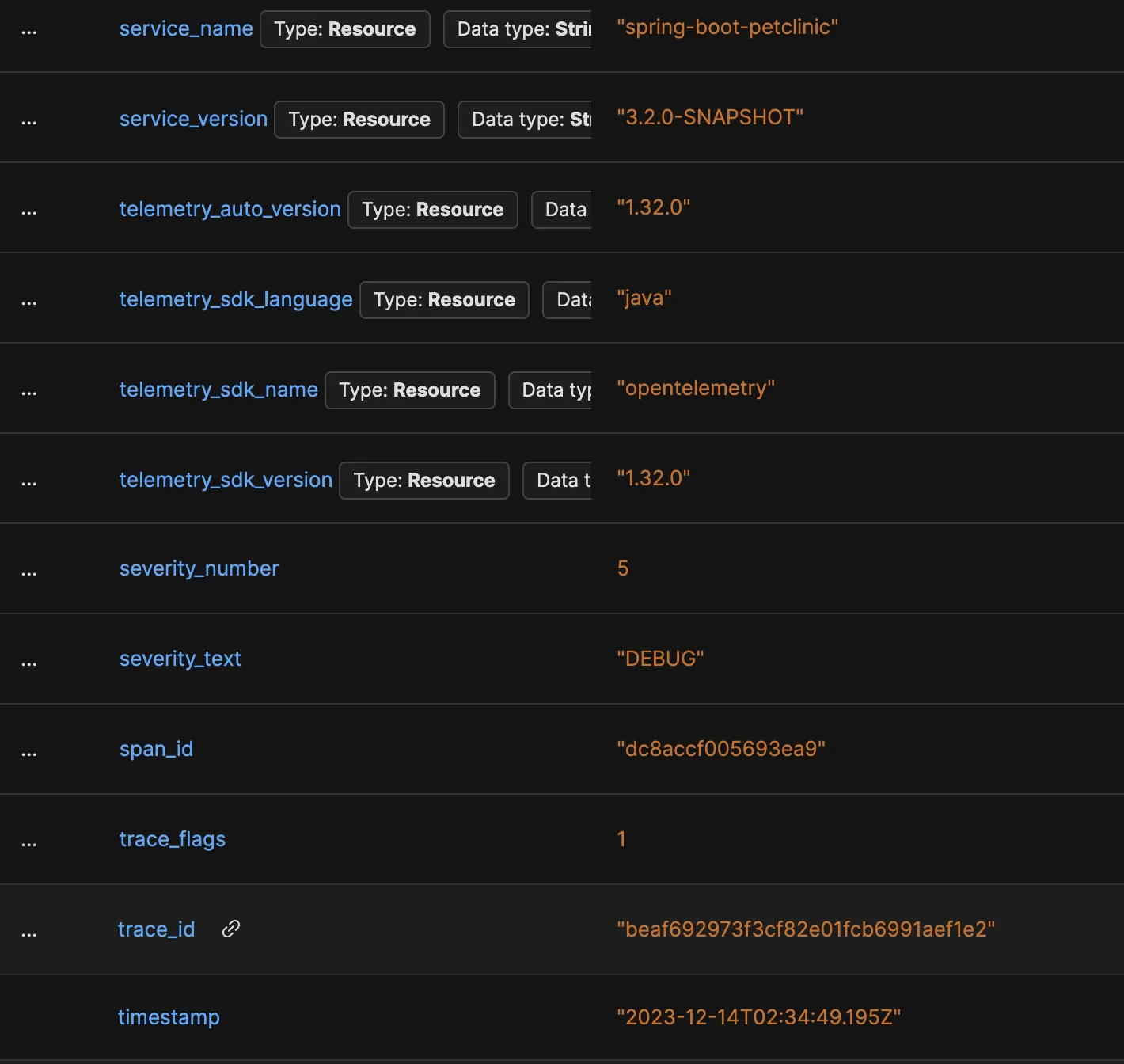
Task: Open the three-dot menu for service_version
Action: [x=29, y=123]
